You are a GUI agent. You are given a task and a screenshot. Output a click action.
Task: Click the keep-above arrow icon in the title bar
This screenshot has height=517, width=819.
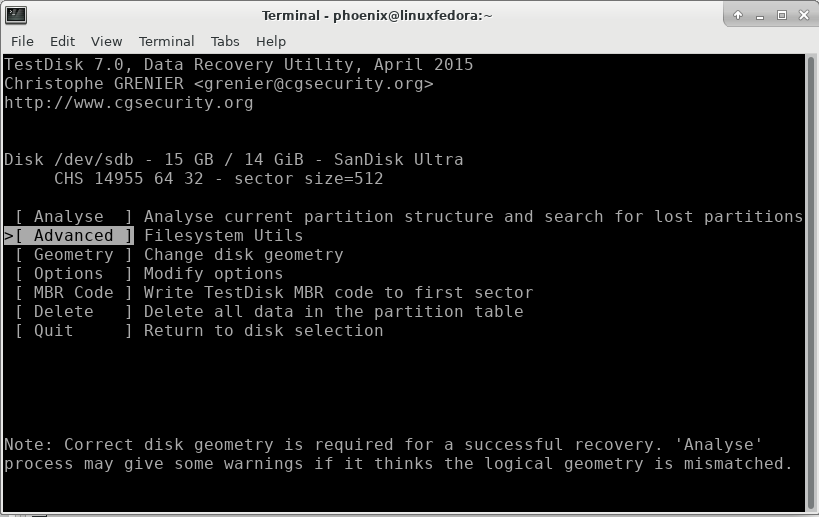738,15
